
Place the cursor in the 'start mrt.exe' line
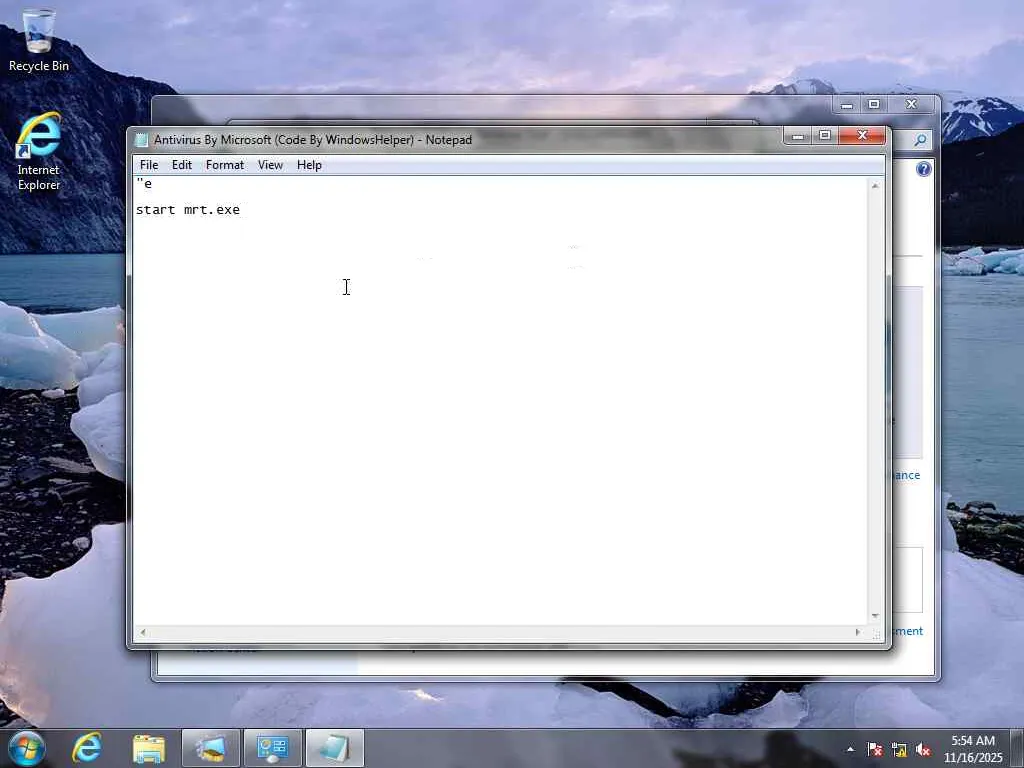pos(187,210)
